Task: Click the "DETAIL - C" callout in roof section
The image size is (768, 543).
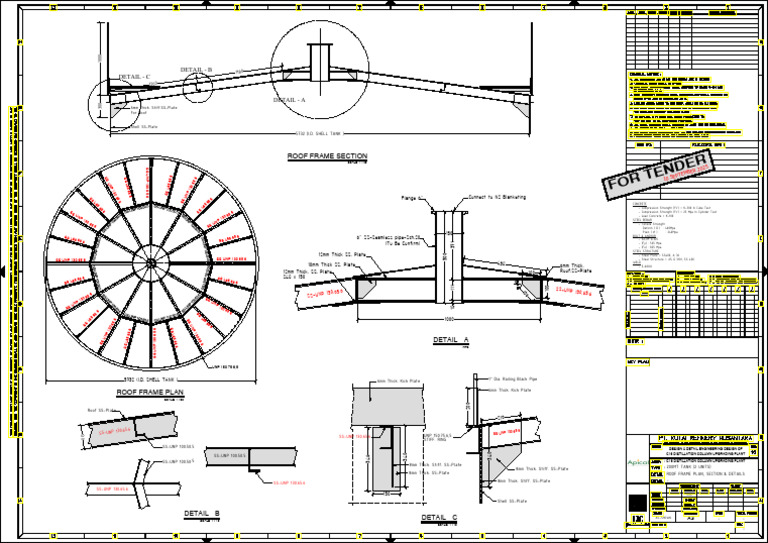Action: pos(134,77)
